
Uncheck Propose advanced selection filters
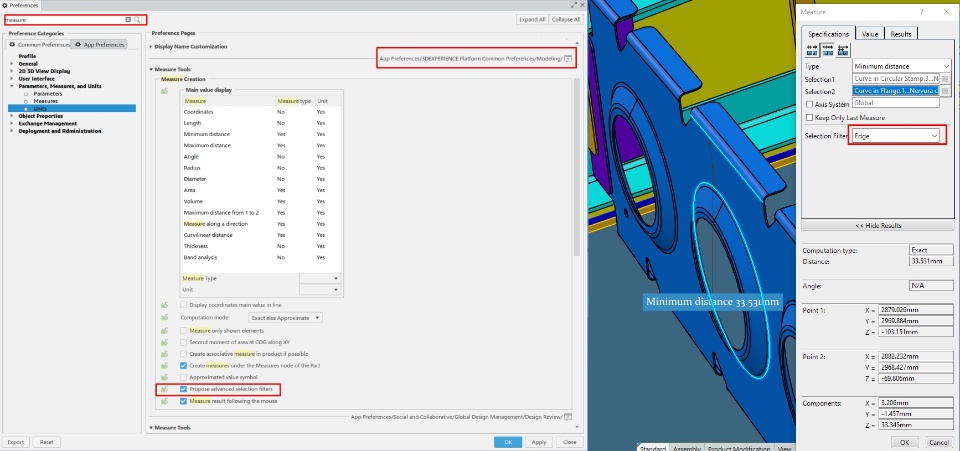coord(183,389)
